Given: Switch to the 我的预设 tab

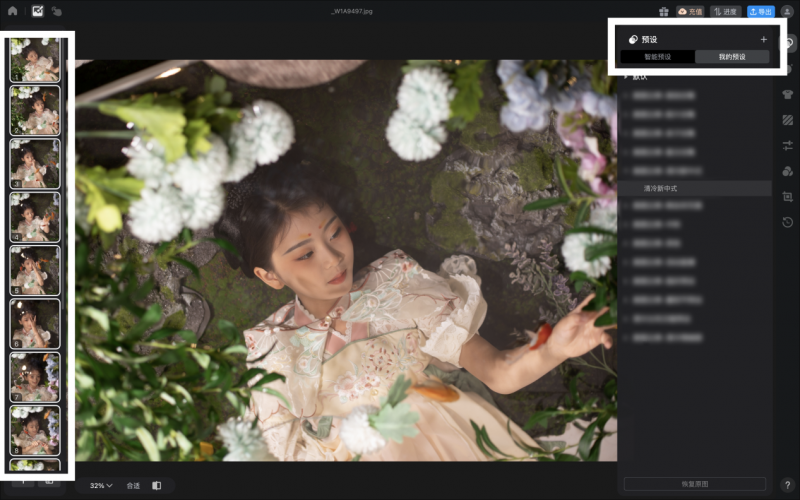Looking at the screenshot, I should [732, 57].
